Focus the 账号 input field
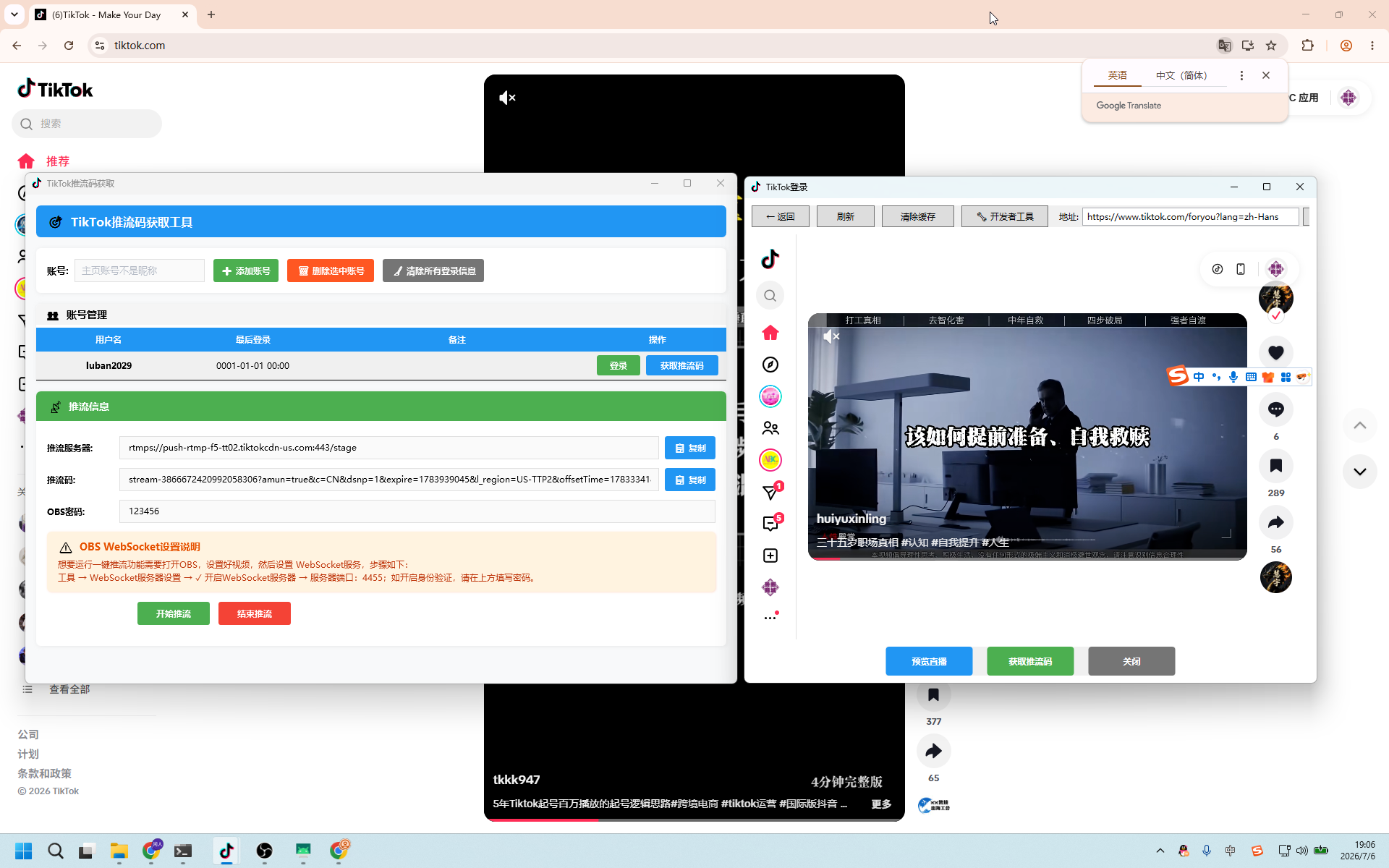This screenshot has height=868, width=1389. (140, 271)
